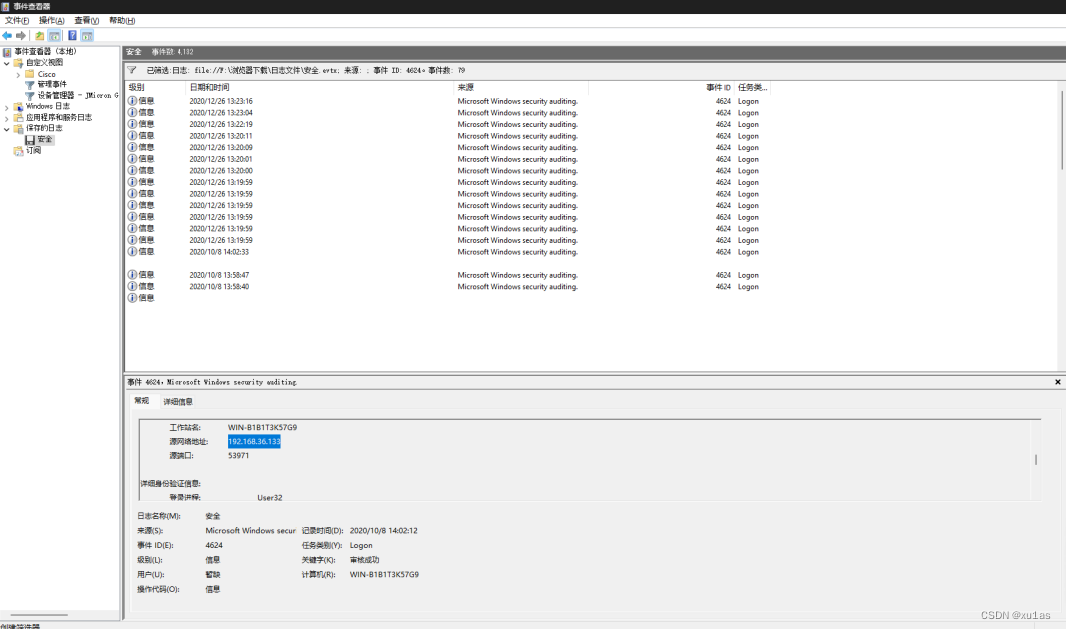Open the saved 安全 log icon
This screenshot has height=629, width=1066.
30,139
